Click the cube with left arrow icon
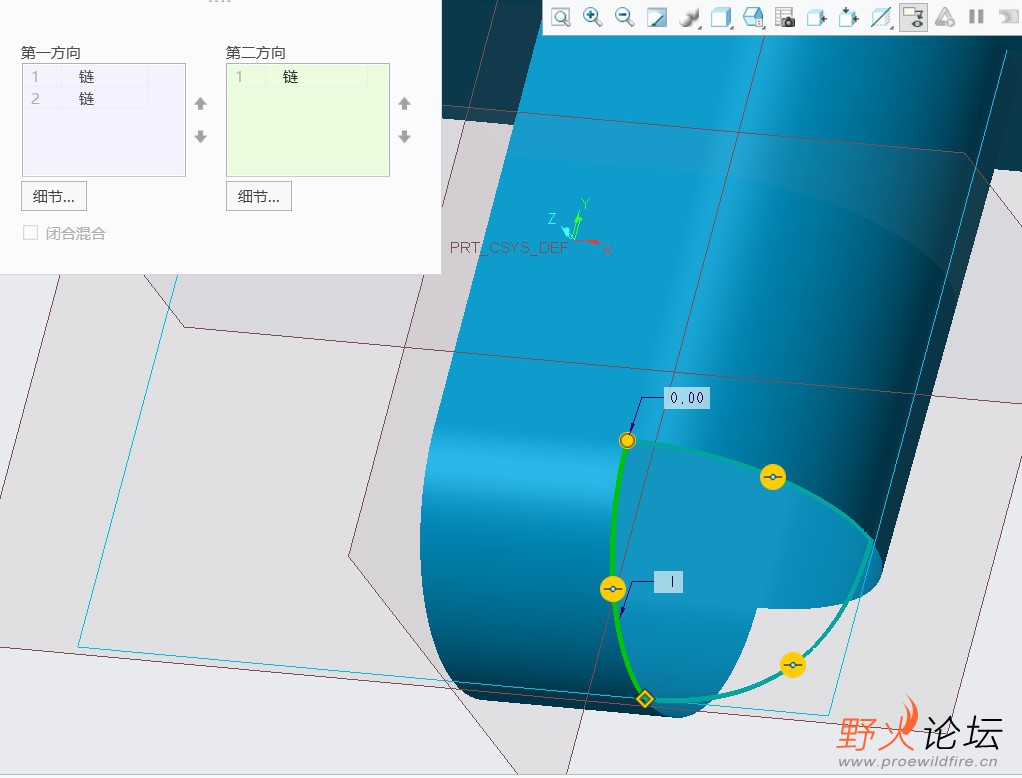This screenshot has width=1022, height=778. tap(816, 17)
